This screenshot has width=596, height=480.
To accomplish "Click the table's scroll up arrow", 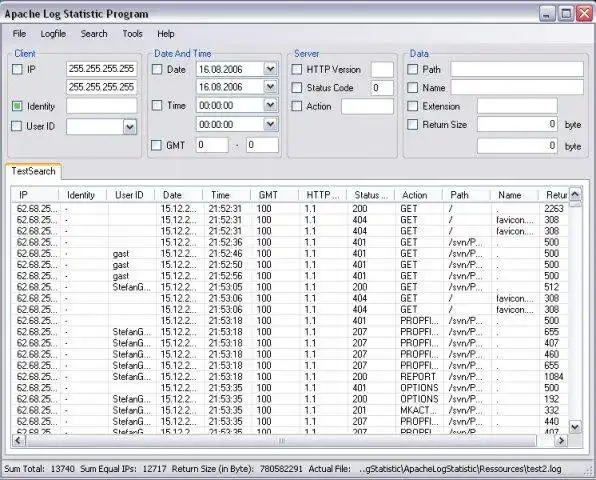I will point(575,195).
